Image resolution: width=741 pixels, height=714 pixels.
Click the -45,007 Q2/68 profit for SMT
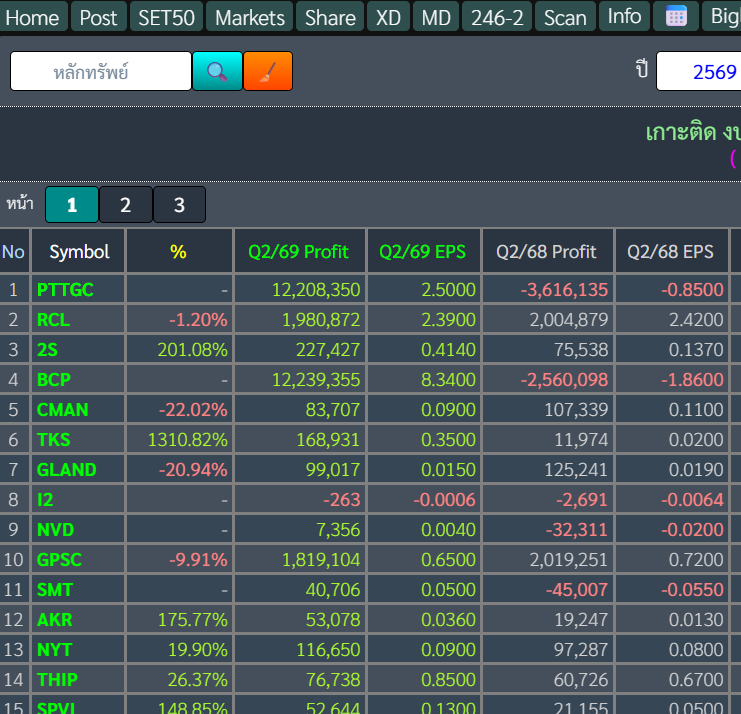click(x=577, y=590)
